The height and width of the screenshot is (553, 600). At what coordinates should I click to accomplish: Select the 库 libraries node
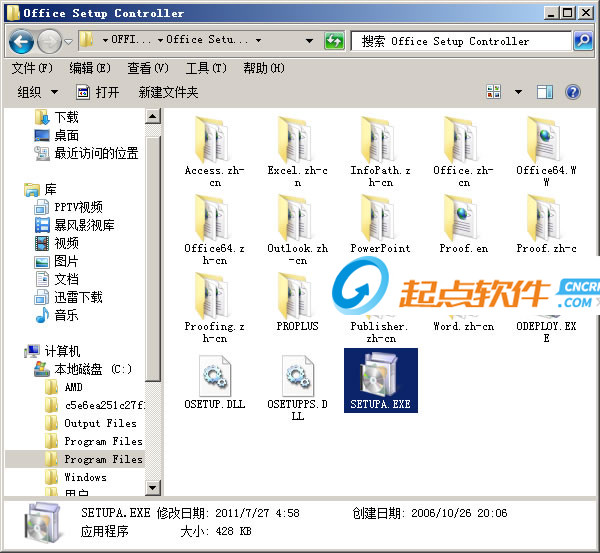click(x=41, y=189)
